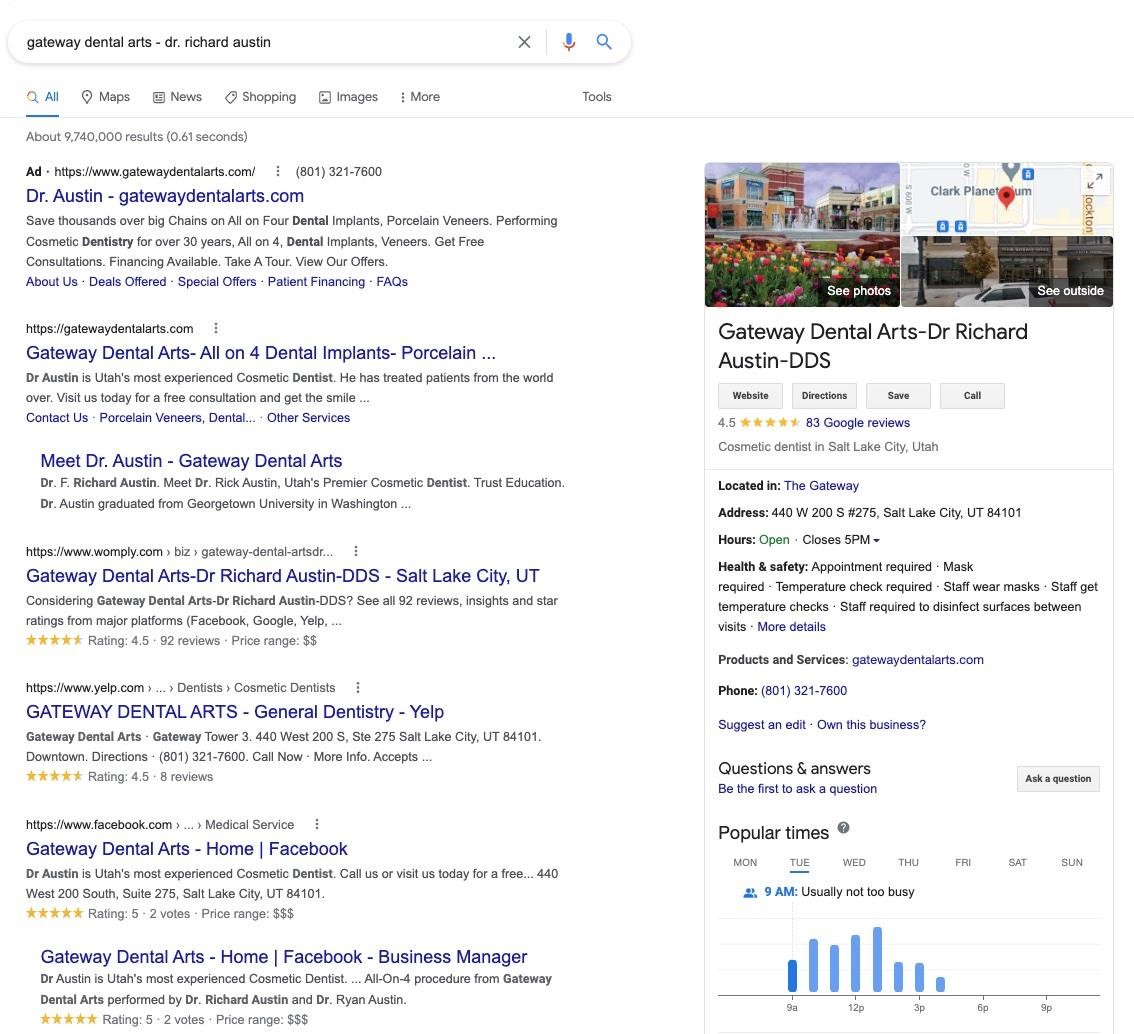Open the More search options menu

tap(419, 97)
